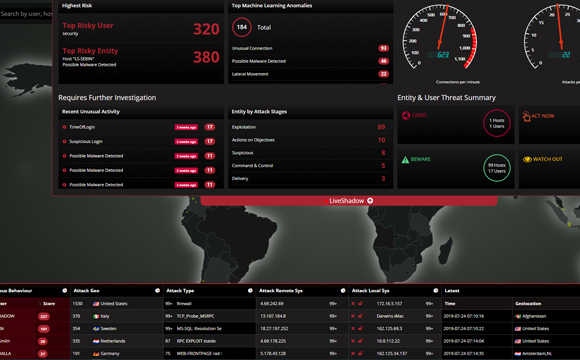Screen dimensions: 580x360
Task: Click the 237 score badge
Action: point(44,316)
